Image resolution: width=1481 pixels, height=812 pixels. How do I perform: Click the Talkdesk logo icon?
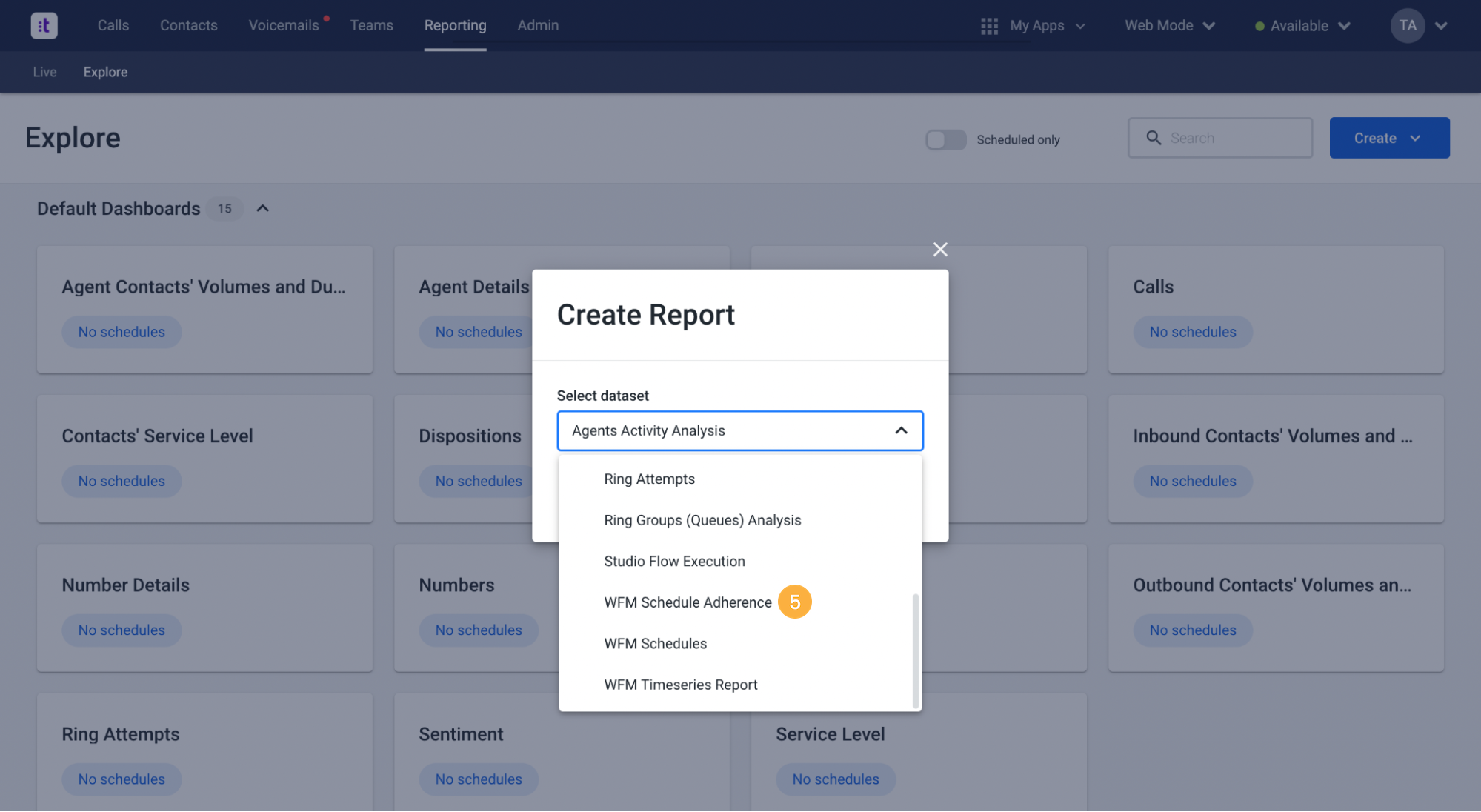pyautogui.click(x=43, y=24)
